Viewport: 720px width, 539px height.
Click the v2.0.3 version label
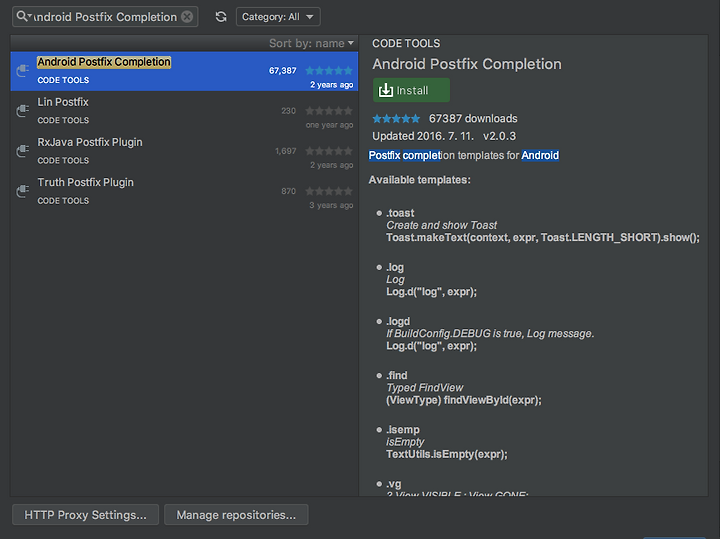coord(499,136)
